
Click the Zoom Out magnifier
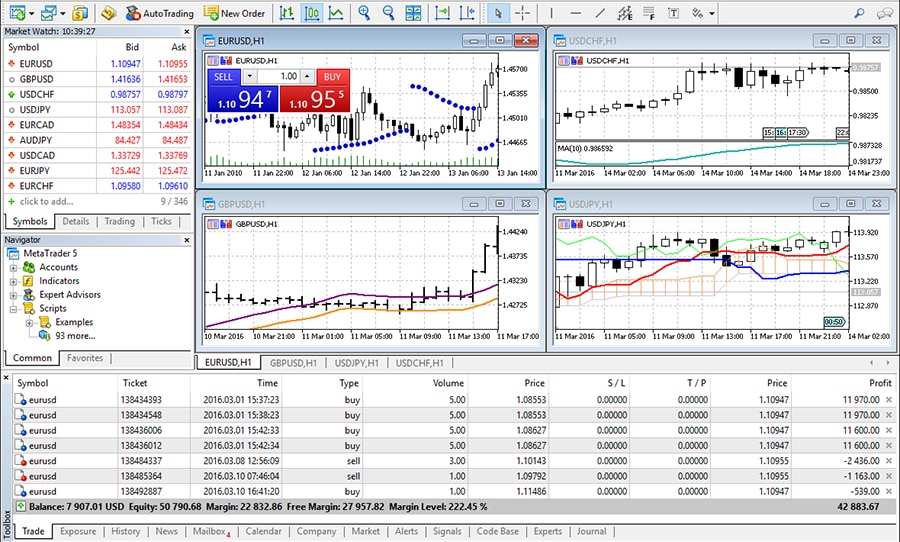(x=389, y=13)
